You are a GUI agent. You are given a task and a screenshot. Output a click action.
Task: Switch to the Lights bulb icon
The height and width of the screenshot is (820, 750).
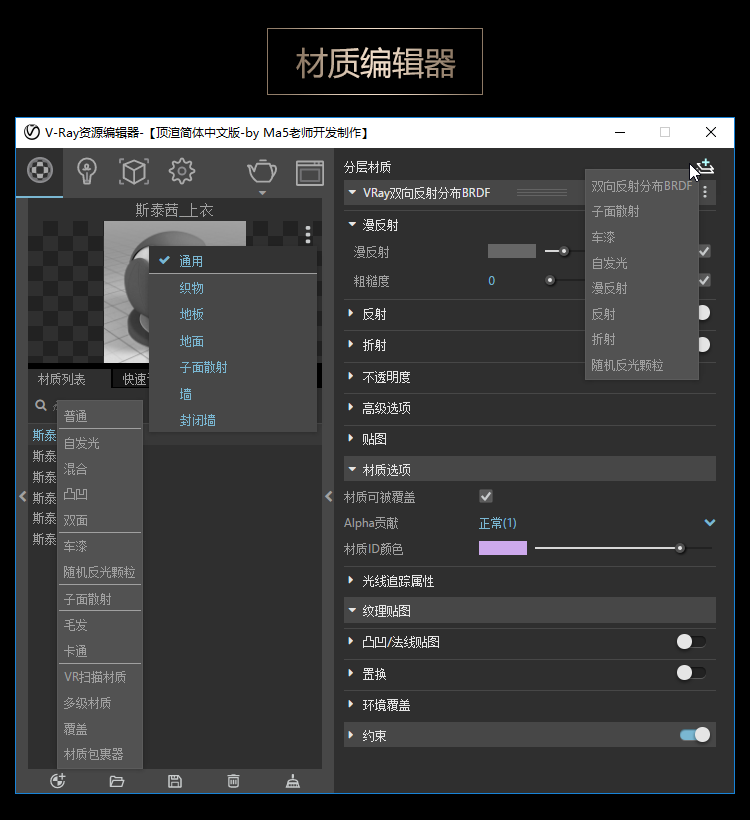pos(87,172)
